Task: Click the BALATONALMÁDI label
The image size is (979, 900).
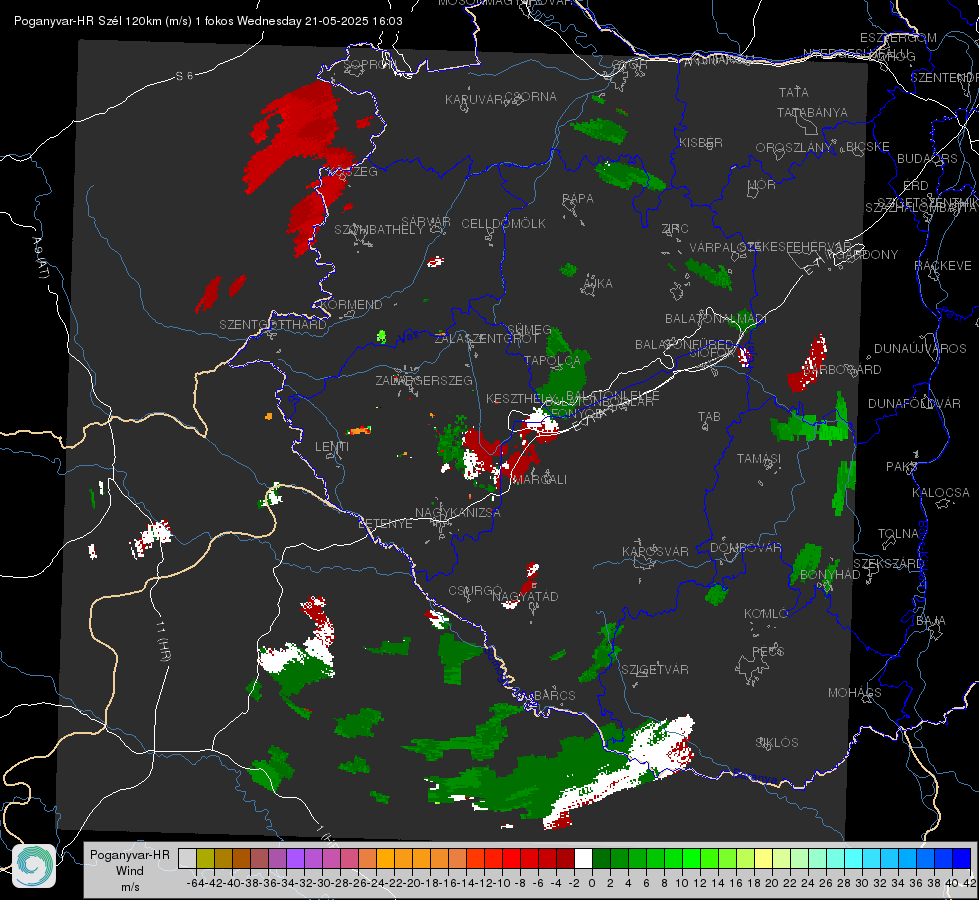Action: [x=716, y=319]
